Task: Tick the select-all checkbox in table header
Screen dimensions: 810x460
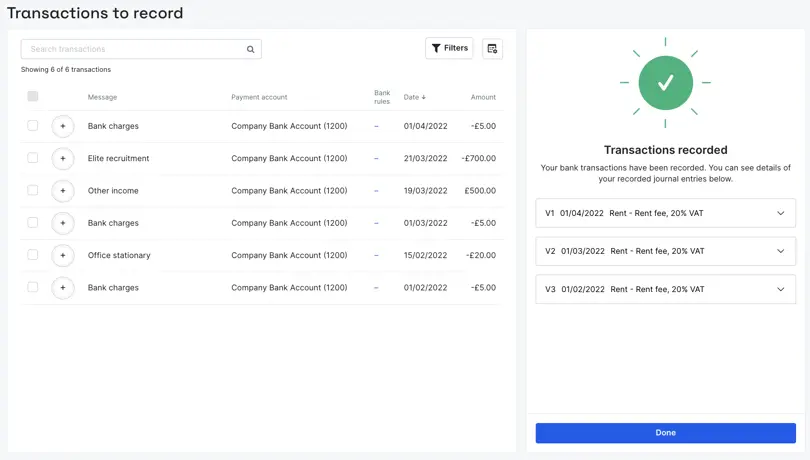Action: coord(33,96)
